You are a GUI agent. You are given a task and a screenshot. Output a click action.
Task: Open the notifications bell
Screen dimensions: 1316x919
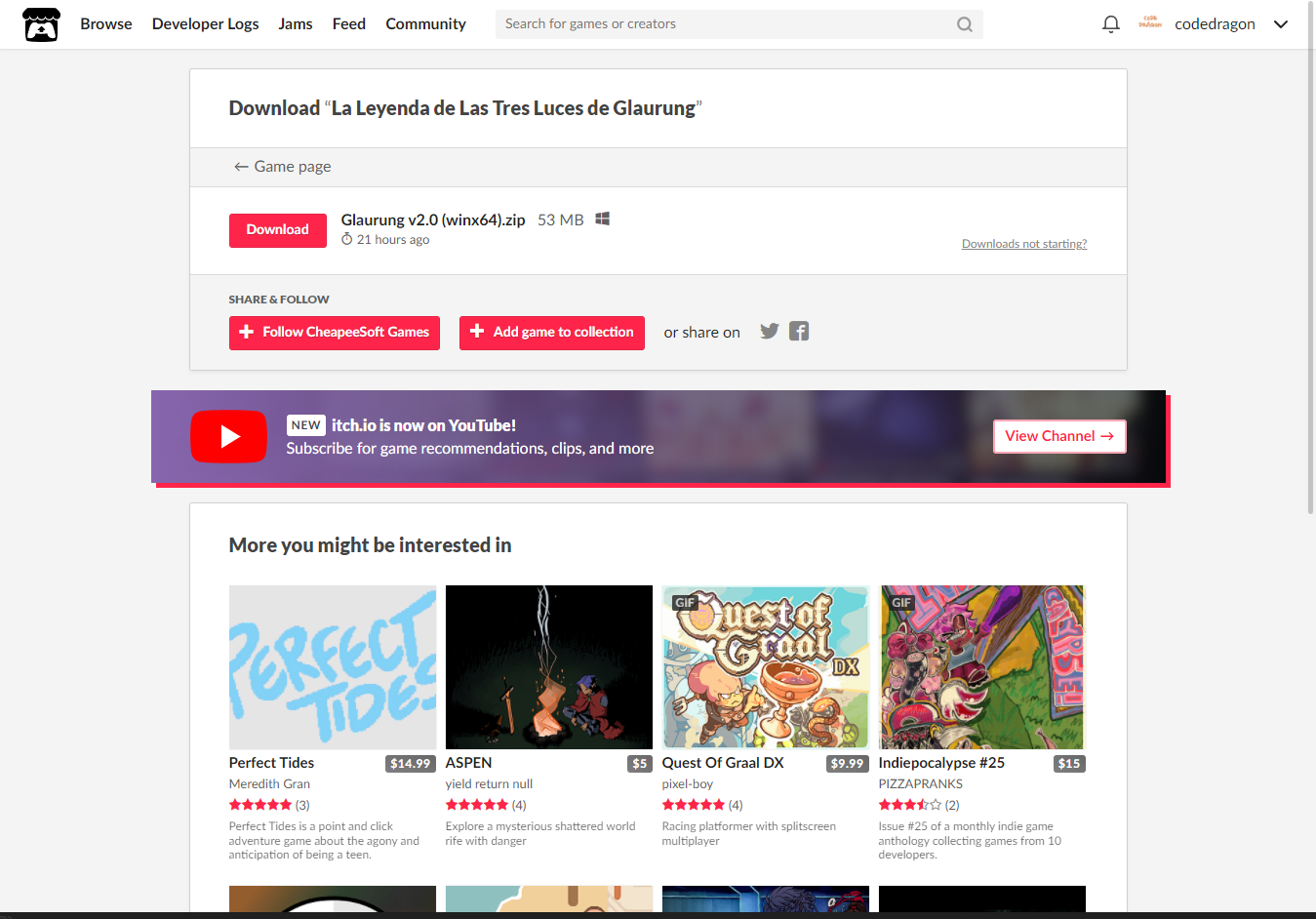1110,24
